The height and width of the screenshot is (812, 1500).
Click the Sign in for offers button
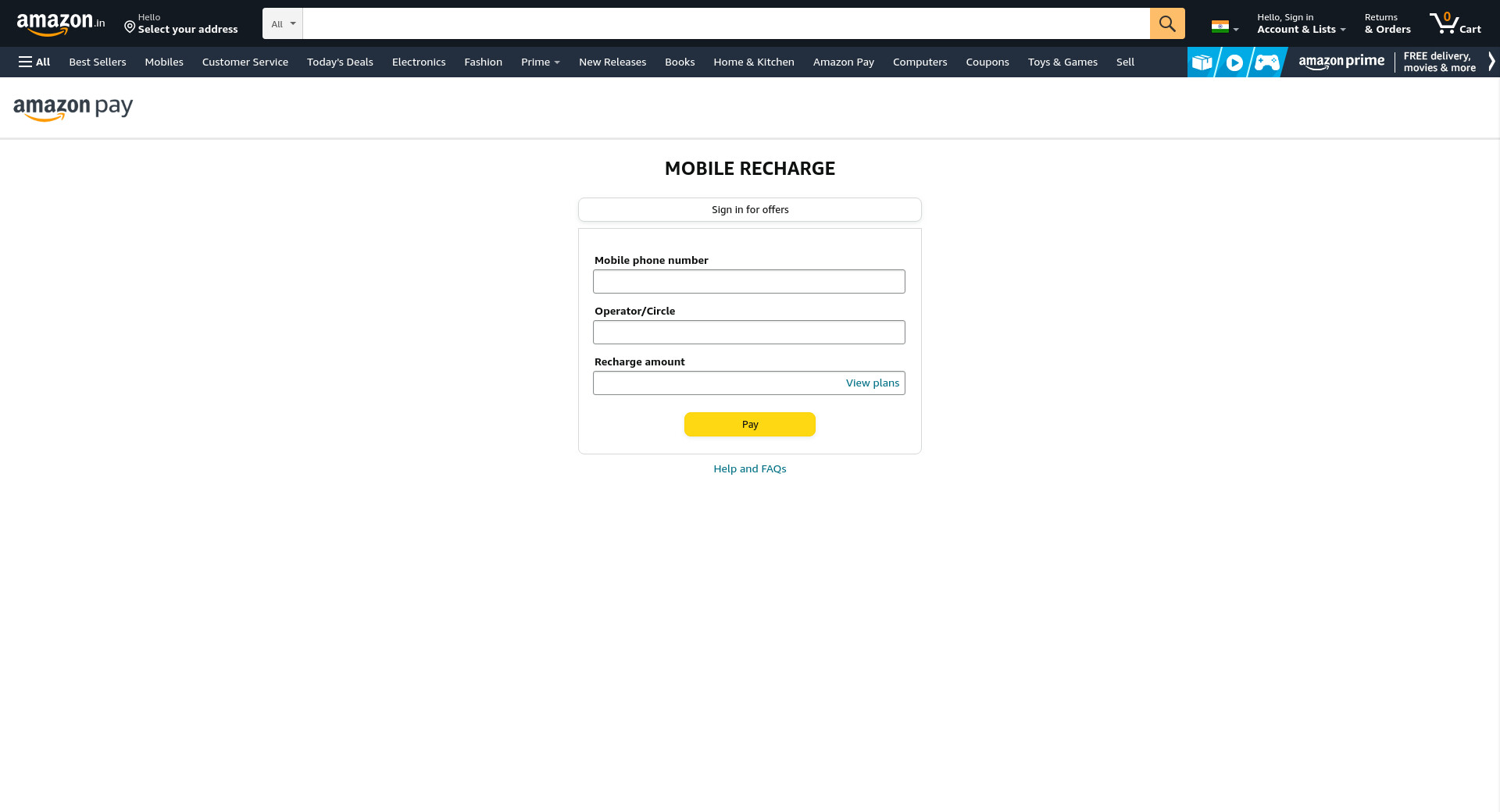point(749,209)
